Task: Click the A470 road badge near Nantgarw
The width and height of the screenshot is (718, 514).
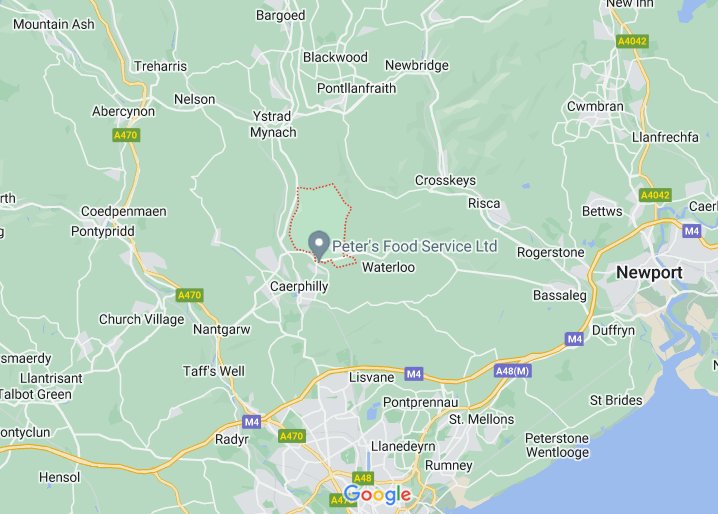Action: tap(190, 295)
